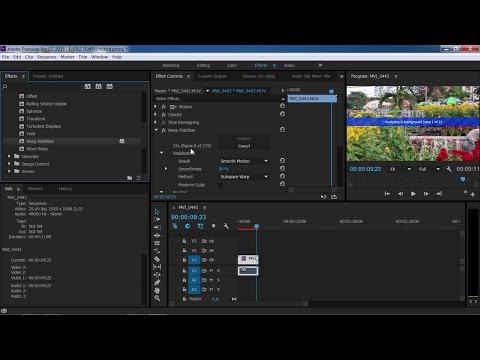Expand the Image Control folder
The width and height of the screenshot is (480, 360).
(x=9, y=164)
